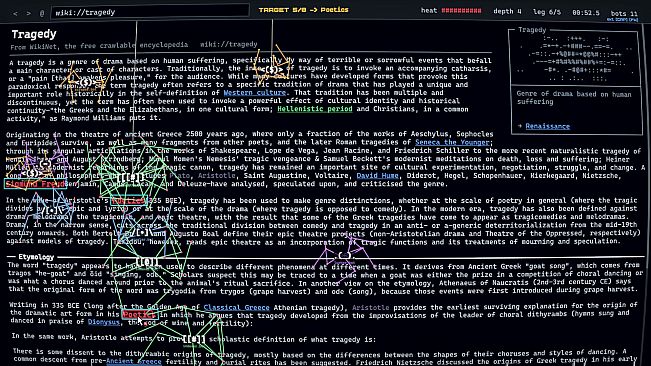
Task: Click the Tragedy page title
Action: (x=34, y=34)
